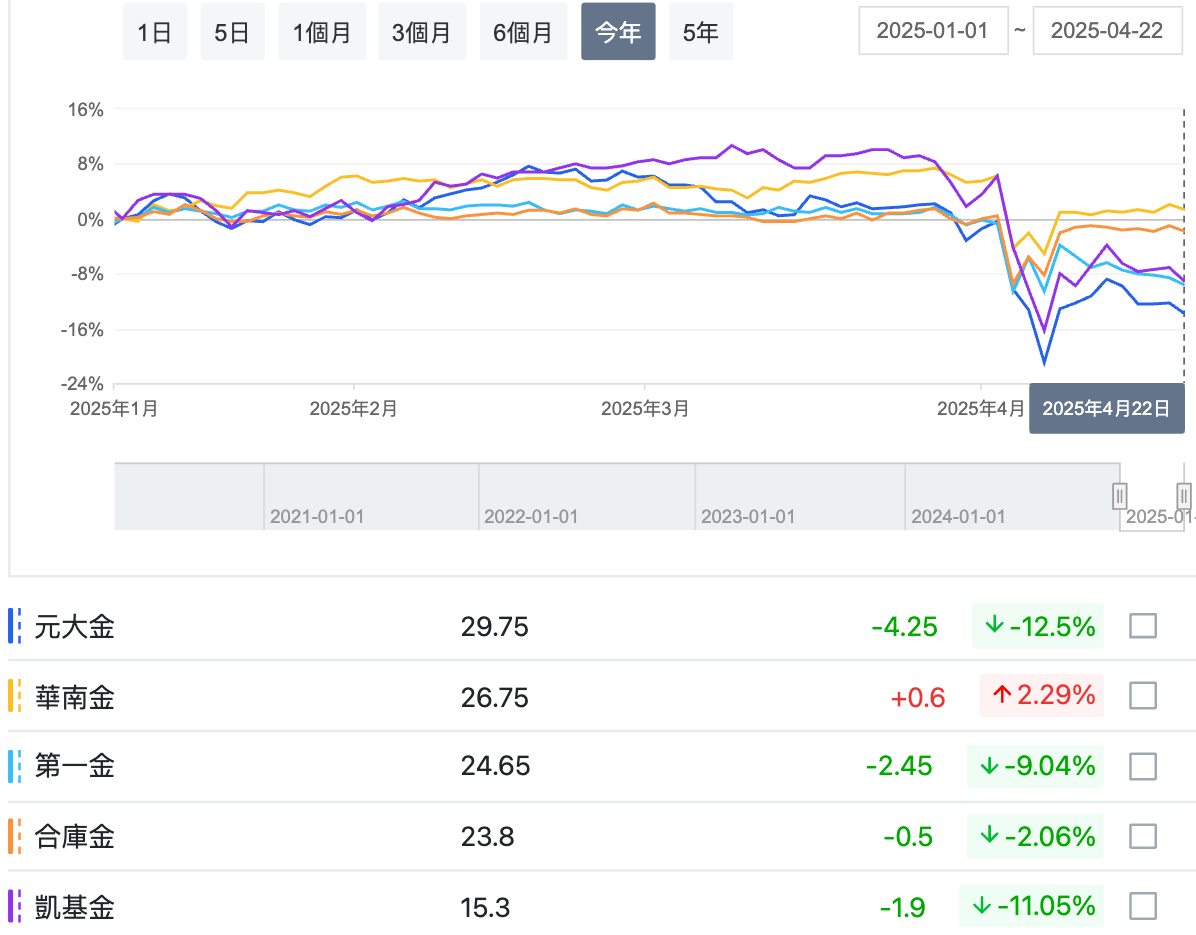Grab the left navigator range handle

[1119, 496]
